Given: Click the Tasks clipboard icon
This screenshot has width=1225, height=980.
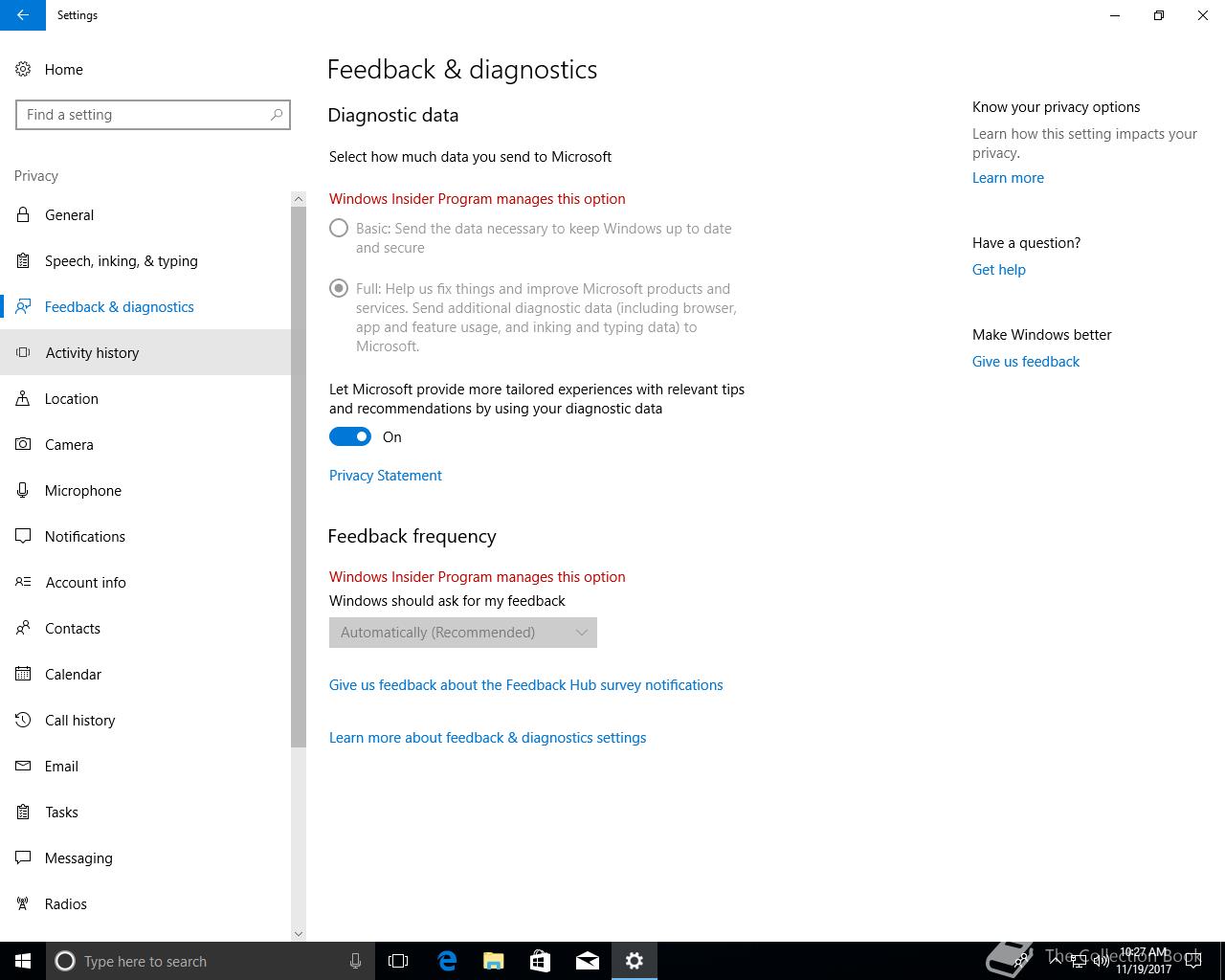Looking at the screenshot, I should [23, 812].
